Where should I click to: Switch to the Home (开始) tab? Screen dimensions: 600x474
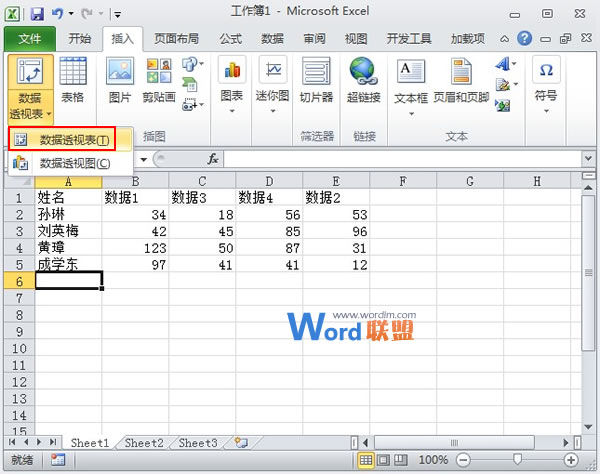tap(80, 39)
